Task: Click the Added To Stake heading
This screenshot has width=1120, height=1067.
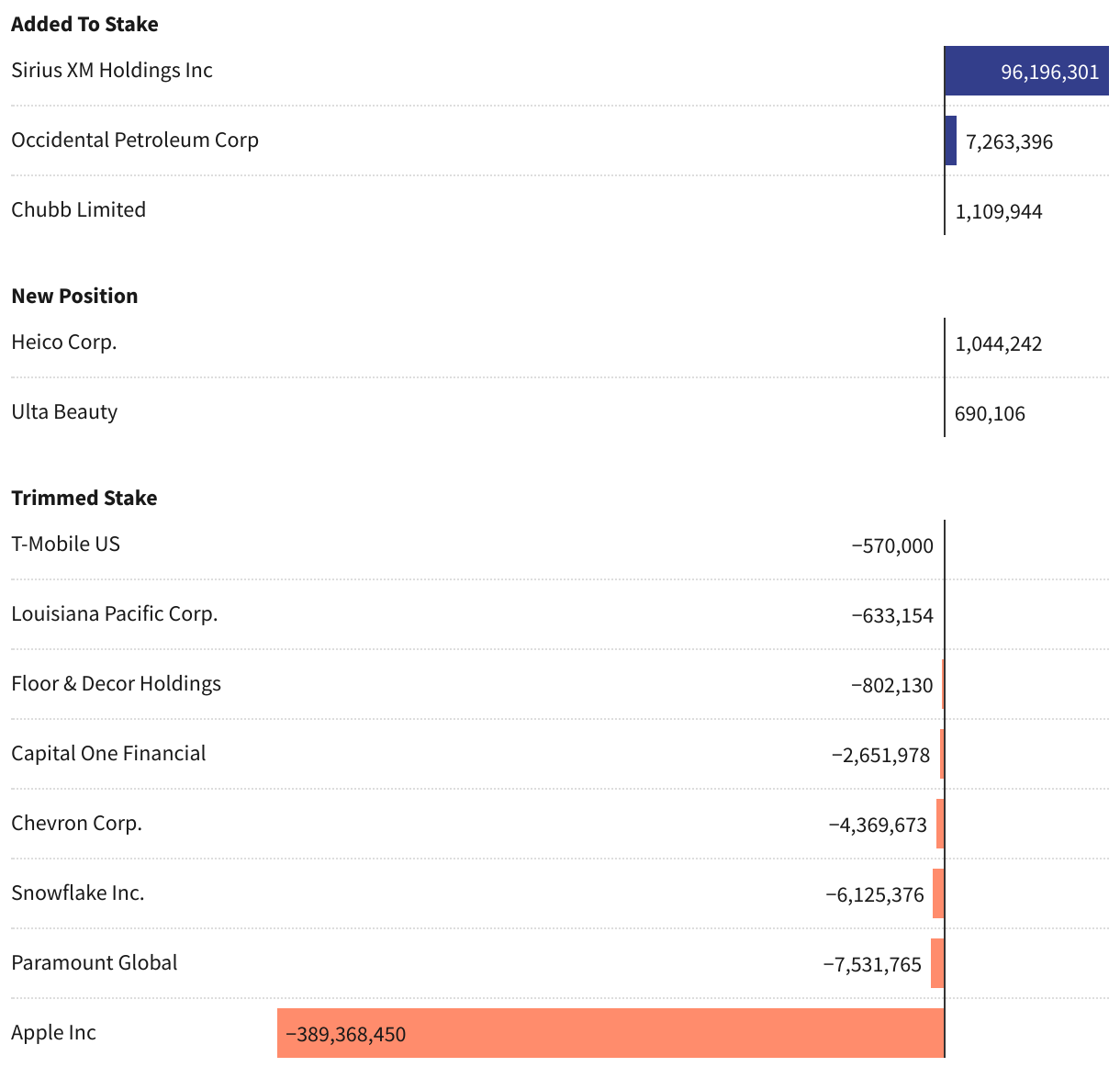Action: click(84, 25)
